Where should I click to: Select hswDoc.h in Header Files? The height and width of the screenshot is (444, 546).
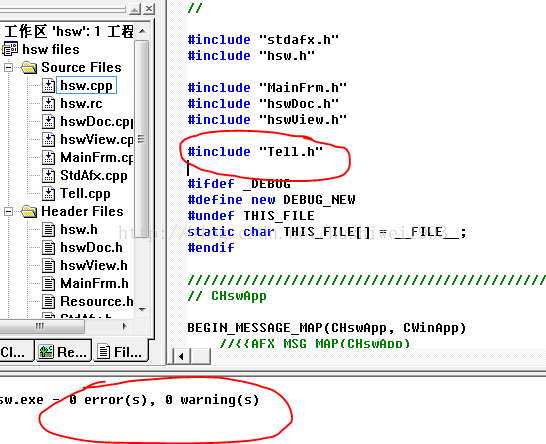pos(91,248)
